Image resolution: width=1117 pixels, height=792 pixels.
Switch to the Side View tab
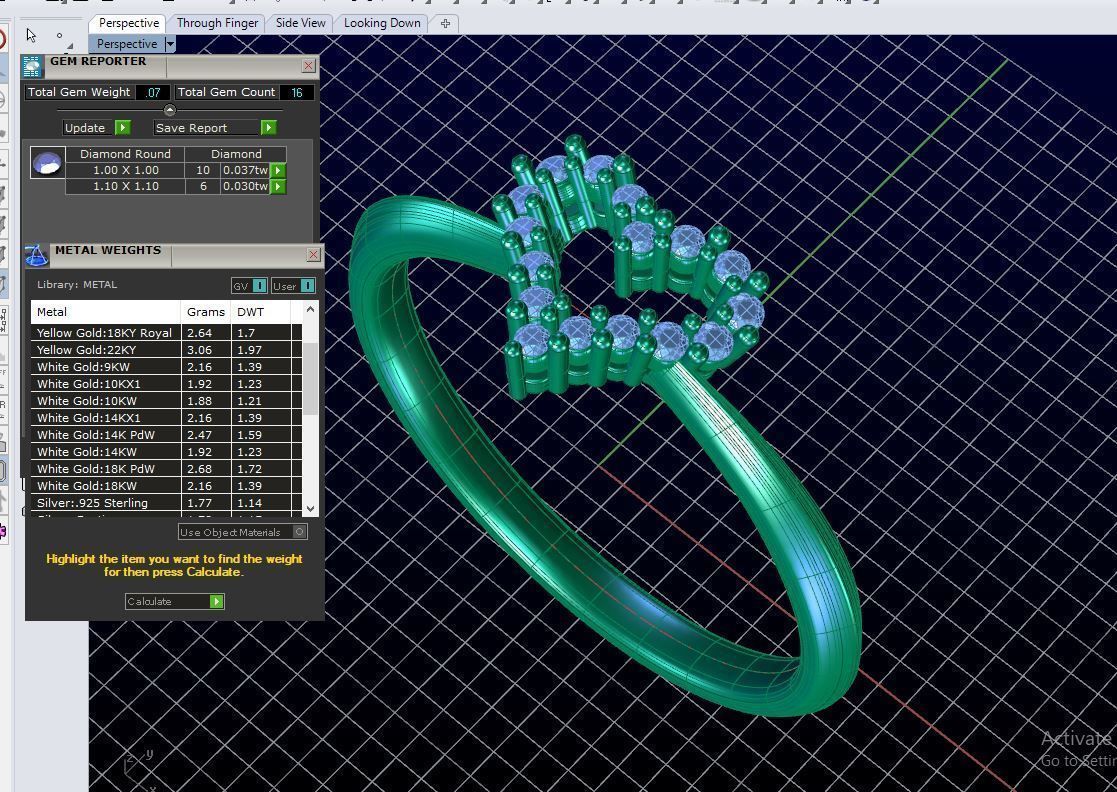coord(301,24)
